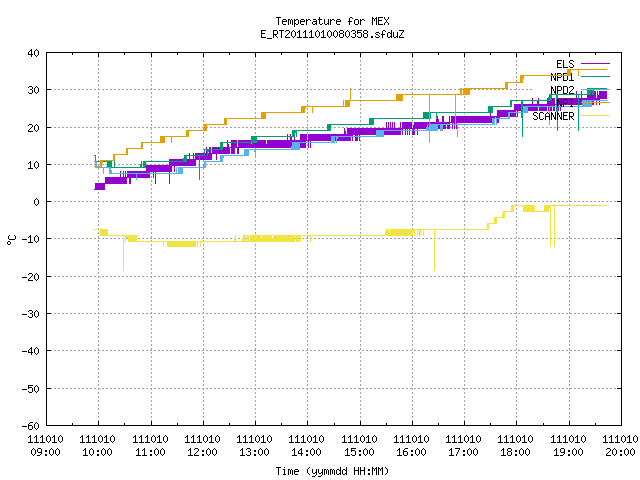Click the 'NPD2' legend label
Viewport: 640px width, 480px height.
562,90
